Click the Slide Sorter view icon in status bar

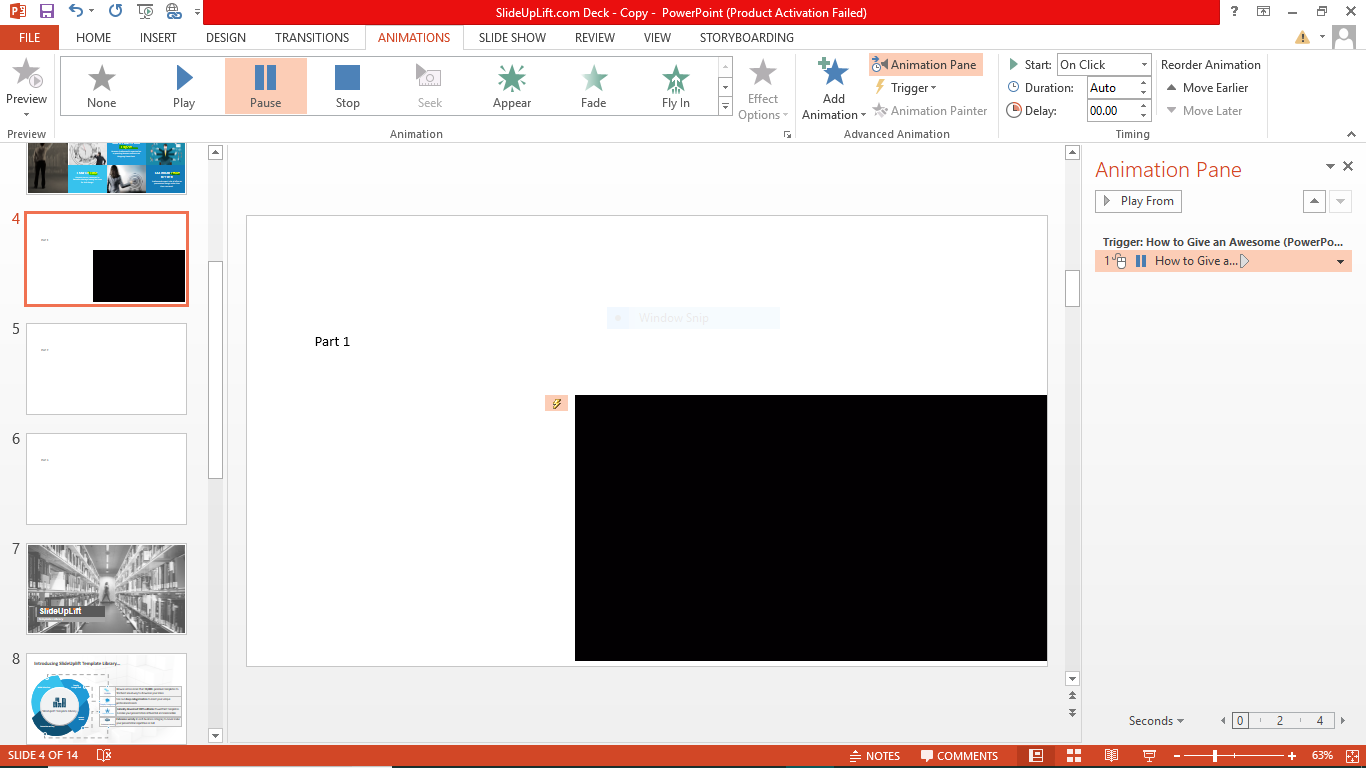coord(1073,756)
